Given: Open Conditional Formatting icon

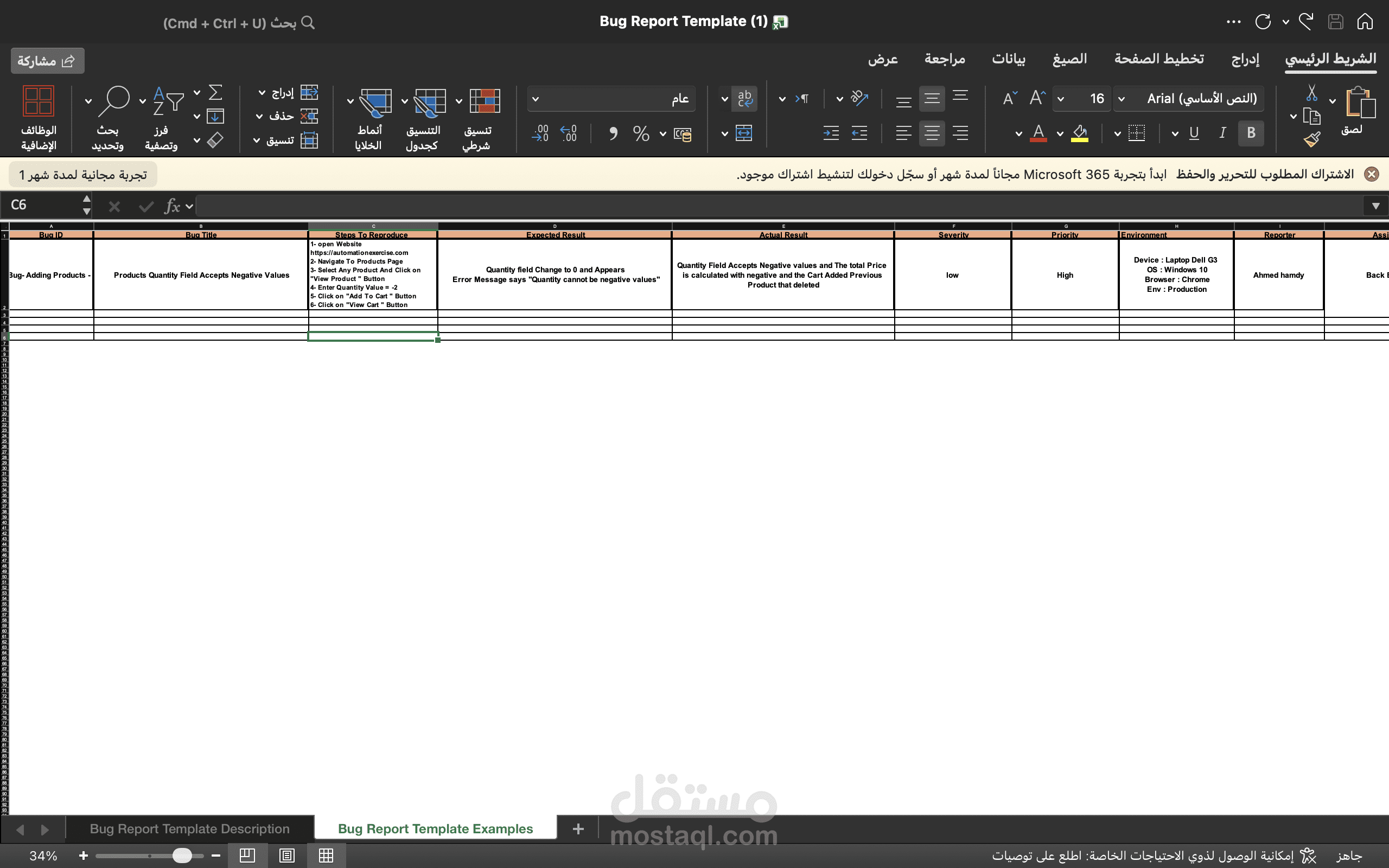Looking at the screenshot, I should pyautogui.click(x=484, y=102).
